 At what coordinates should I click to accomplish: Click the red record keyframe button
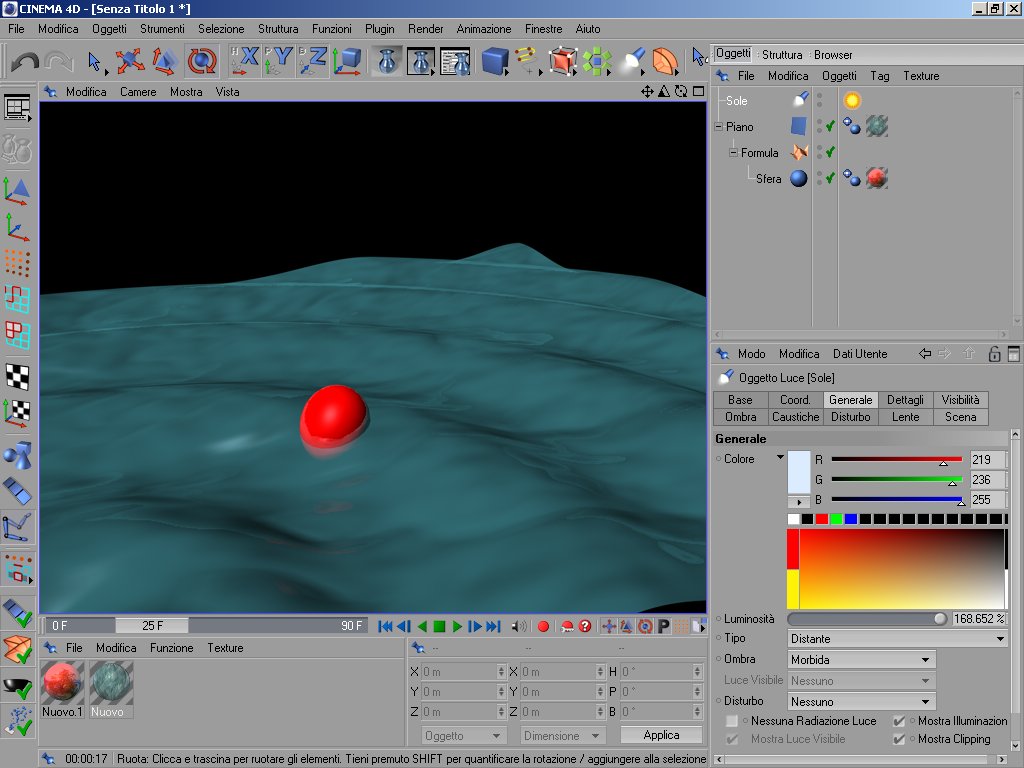coord(543,626)
